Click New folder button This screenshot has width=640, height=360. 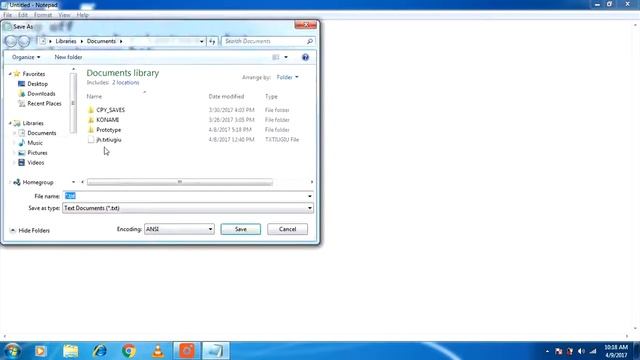pyautogui.click(x=68, y=57)
